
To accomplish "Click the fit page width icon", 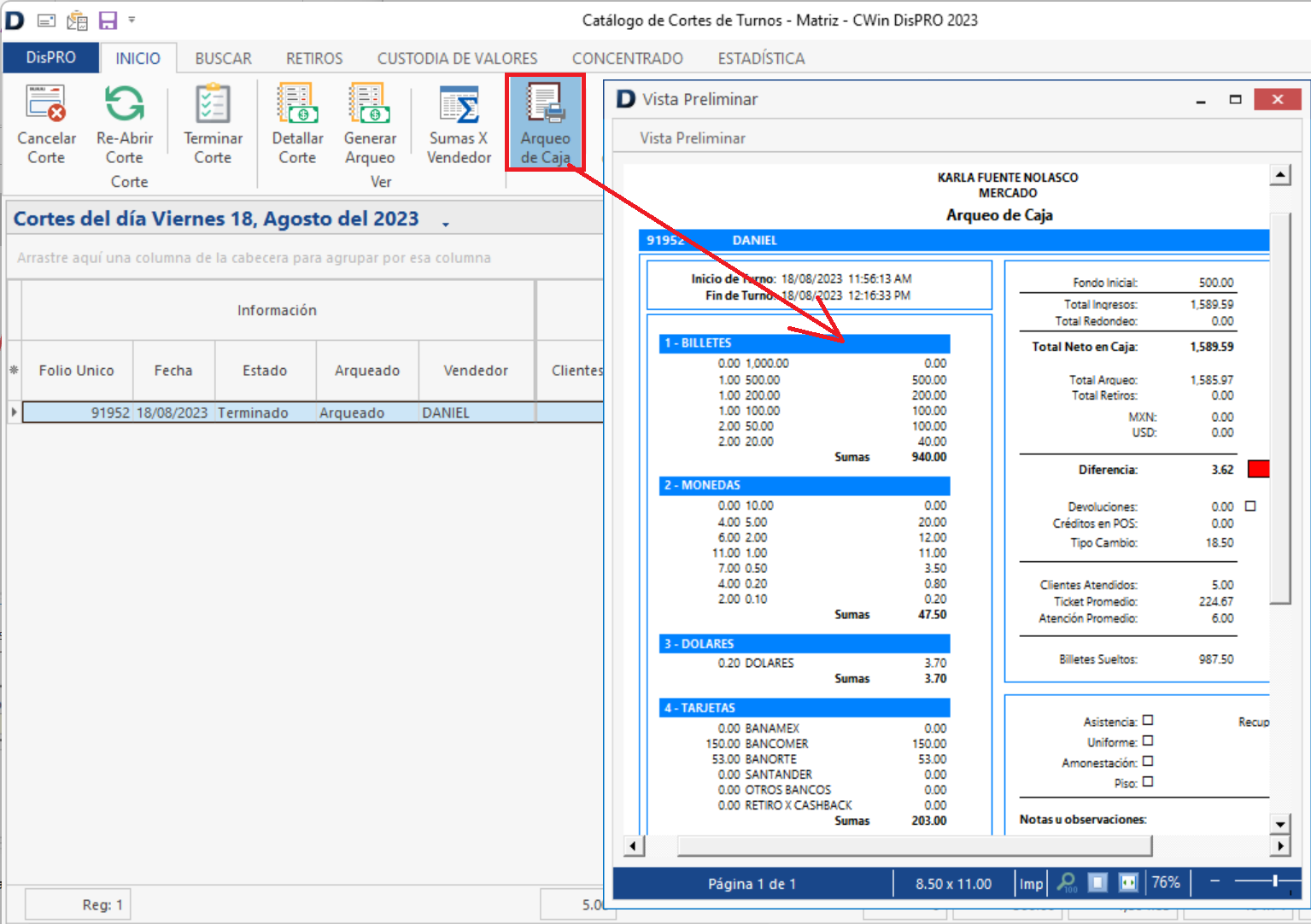I will (1128, 883).
